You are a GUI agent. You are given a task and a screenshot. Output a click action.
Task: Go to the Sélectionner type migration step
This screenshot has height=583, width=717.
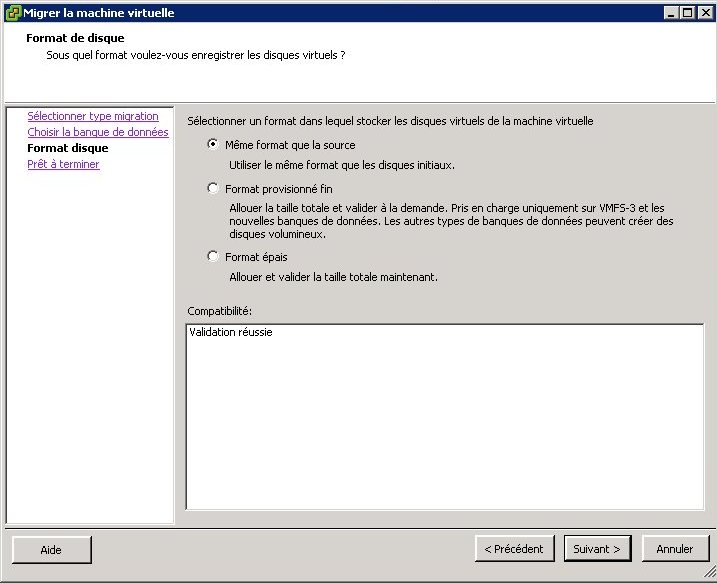(92, 116)
